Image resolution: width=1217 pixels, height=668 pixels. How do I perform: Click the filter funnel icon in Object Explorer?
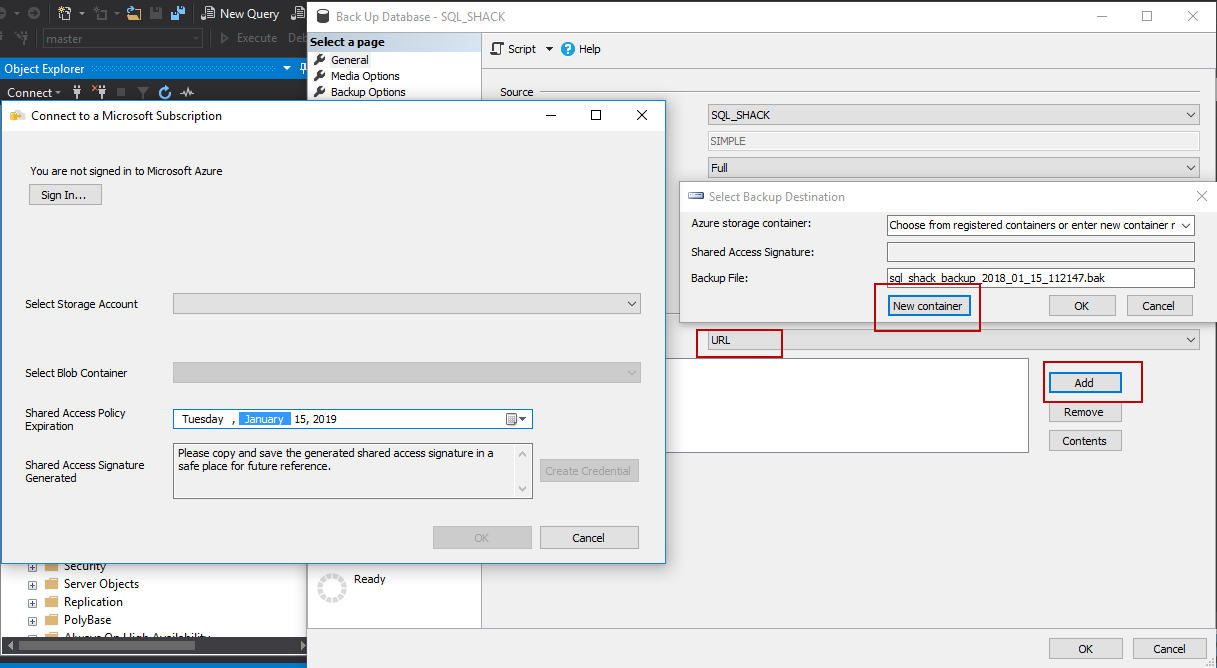pyautogui.click(x=143, y=92)
